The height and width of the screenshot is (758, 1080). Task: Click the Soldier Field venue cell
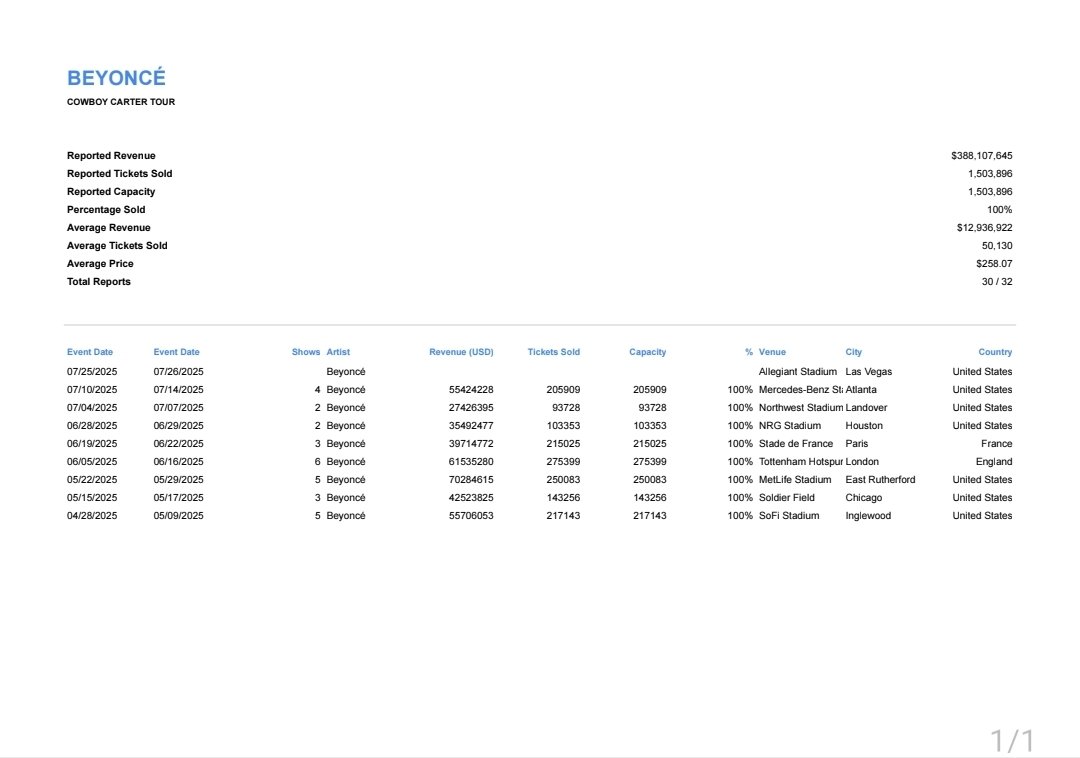click(x=787, y=497)
